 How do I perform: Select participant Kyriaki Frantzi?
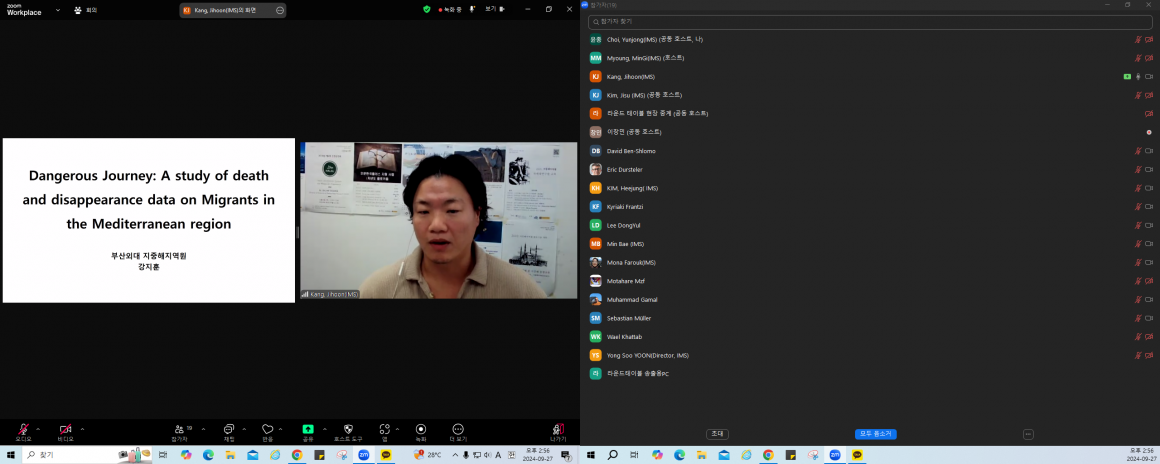870,206
